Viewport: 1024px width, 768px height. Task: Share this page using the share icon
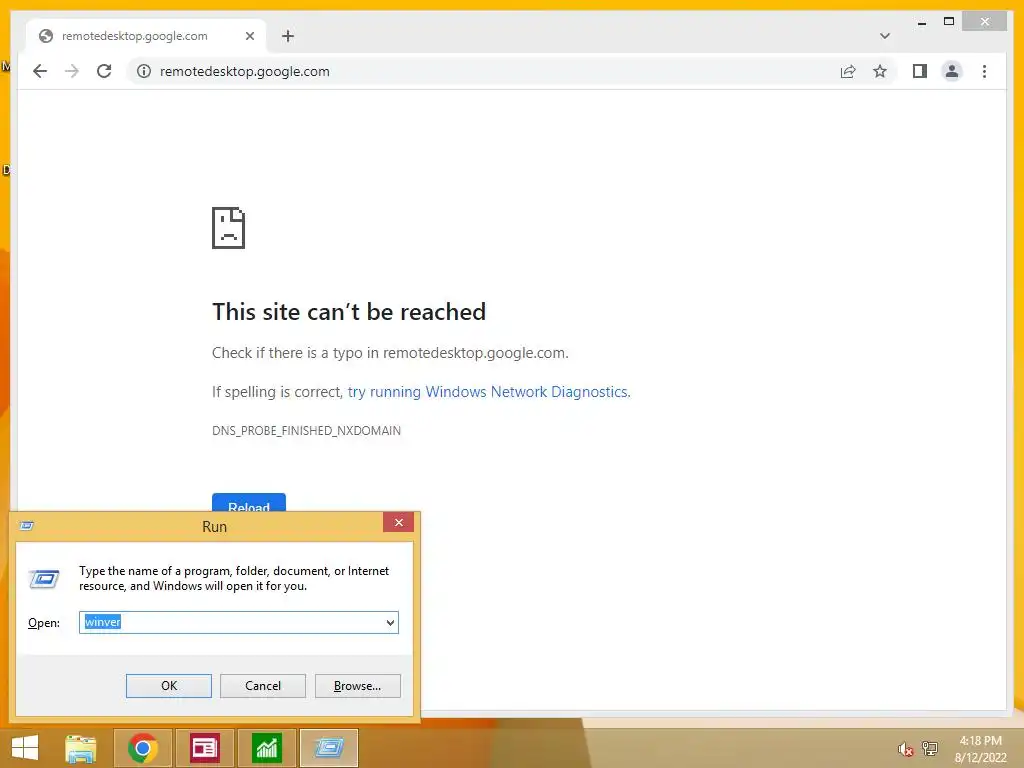click(x=848, y=71)
